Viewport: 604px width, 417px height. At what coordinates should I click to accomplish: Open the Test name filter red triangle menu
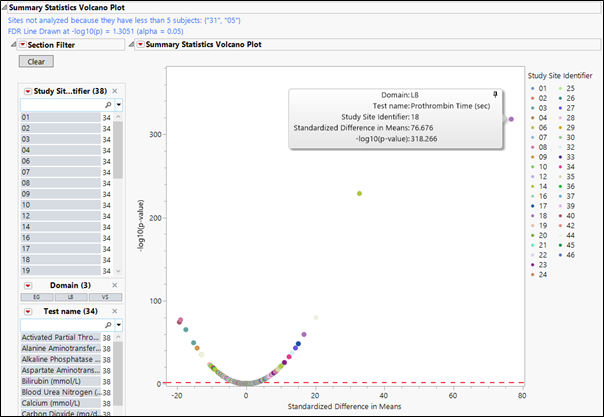[28, 311]
